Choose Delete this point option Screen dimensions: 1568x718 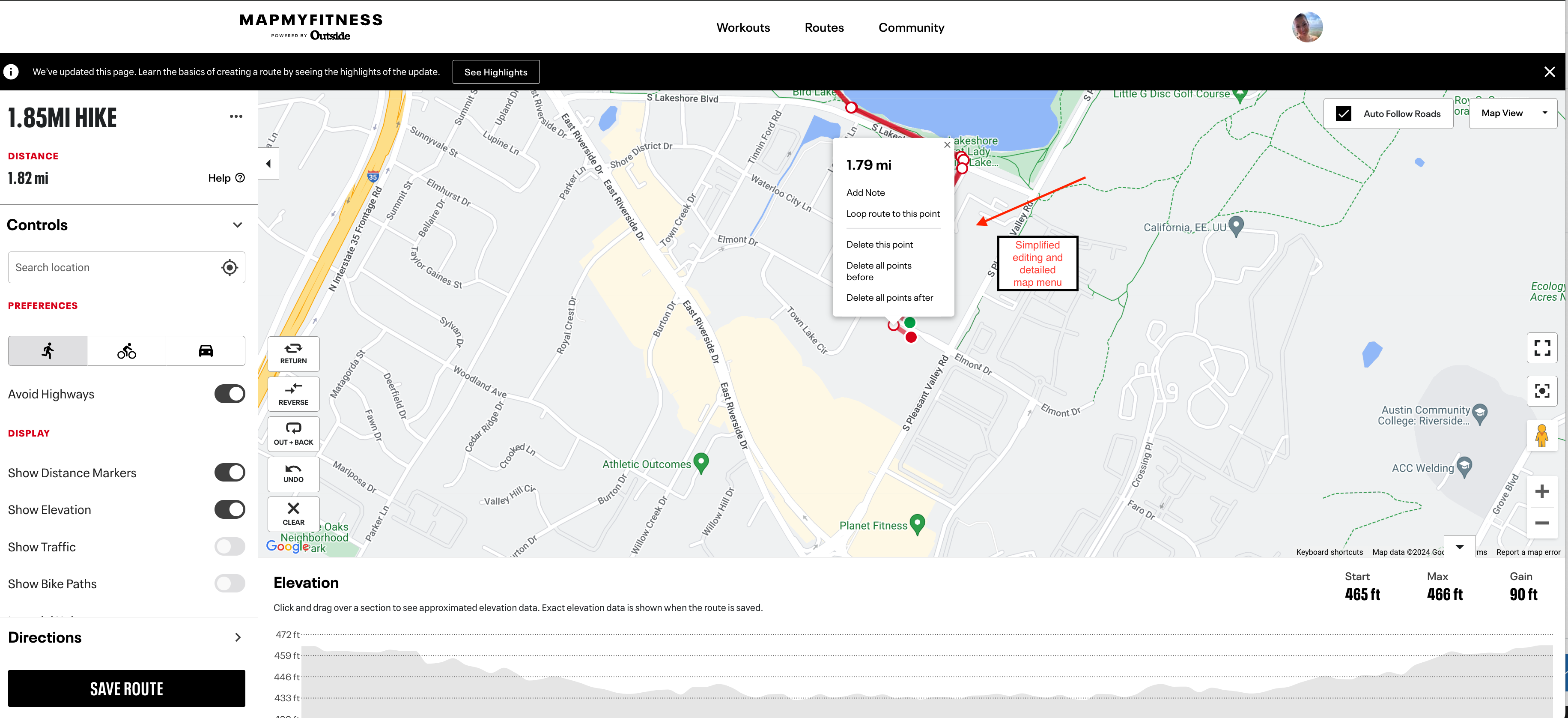point(879,244)
